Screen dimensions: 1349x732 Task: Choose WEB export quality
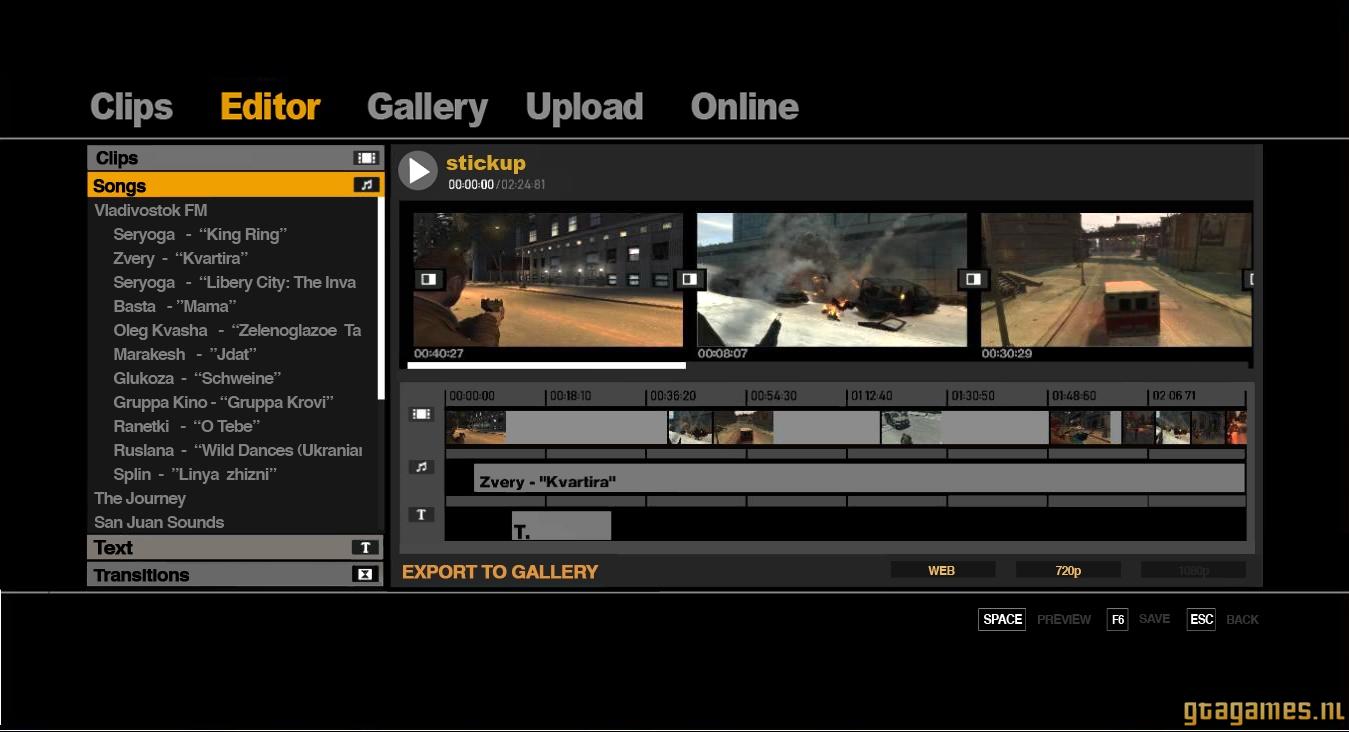click(942, 570)
